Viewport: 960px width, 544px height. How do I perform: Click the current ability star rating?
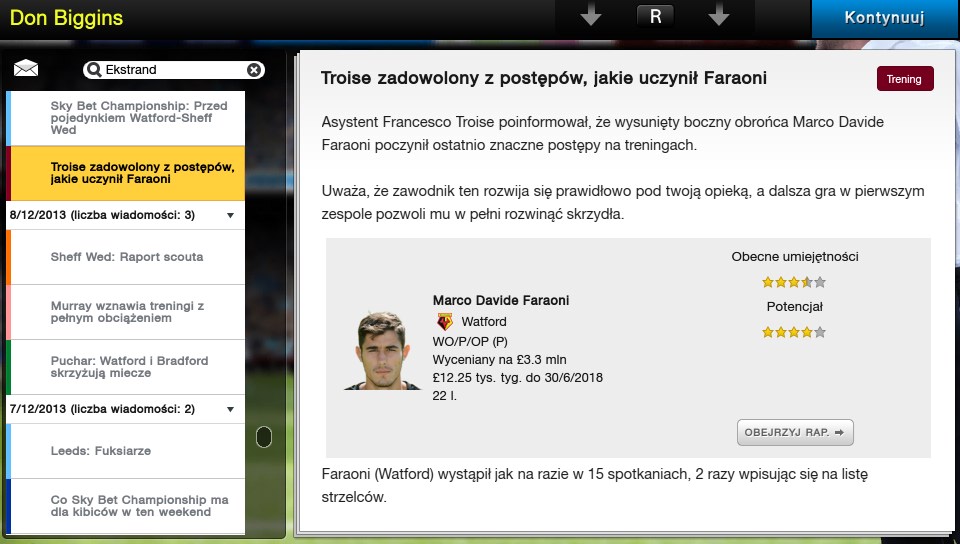coord(794,282)
